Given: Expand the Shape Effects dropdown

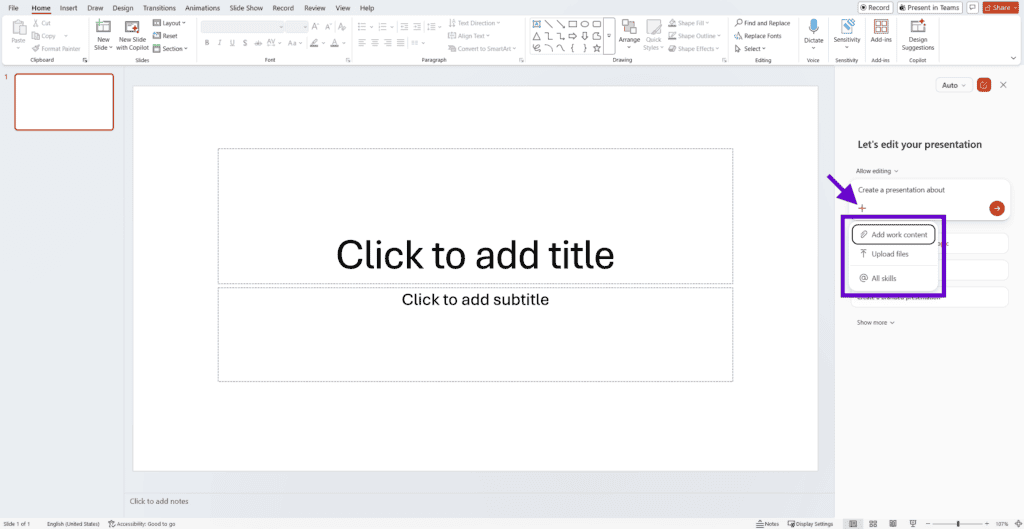Looking at the screenshot, I should [694, 48].
